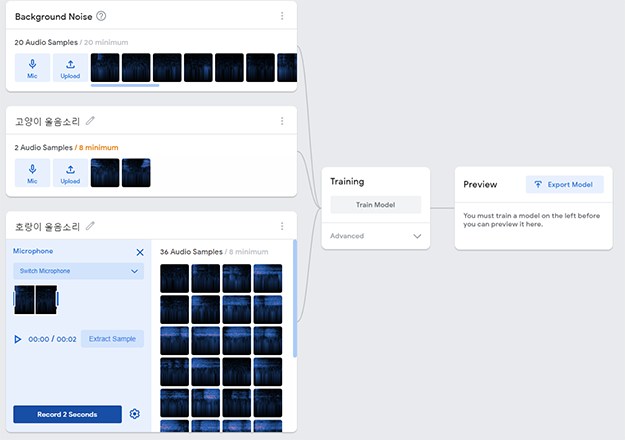Open 고양이 울음소리 three-dot options menu
This screenshot has width=625, height=440.
coord(282,121)
